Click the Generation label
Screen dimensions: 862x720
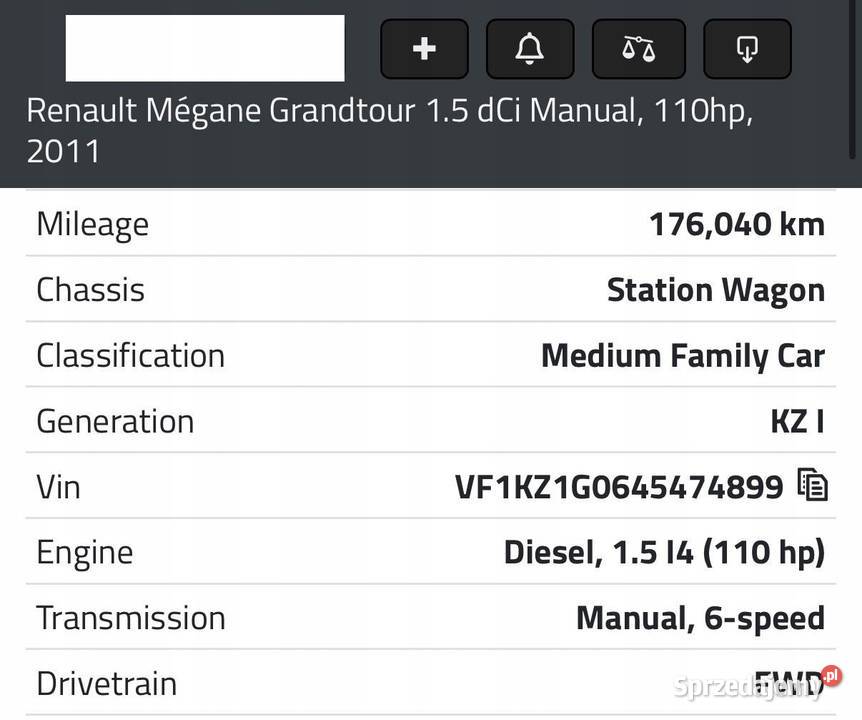[x=115, y=421]
